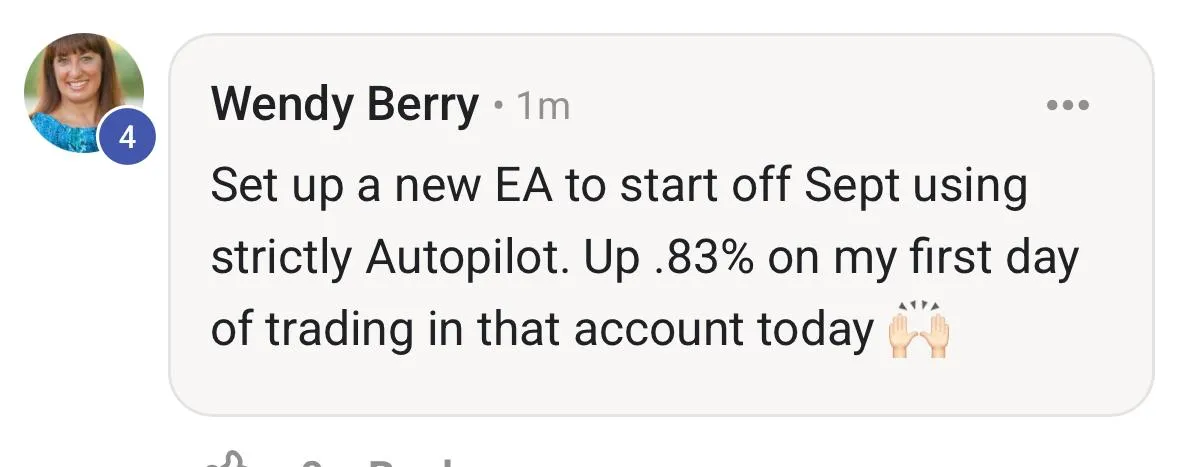Click the words Set up starting the comment

[x=269, y=186]
